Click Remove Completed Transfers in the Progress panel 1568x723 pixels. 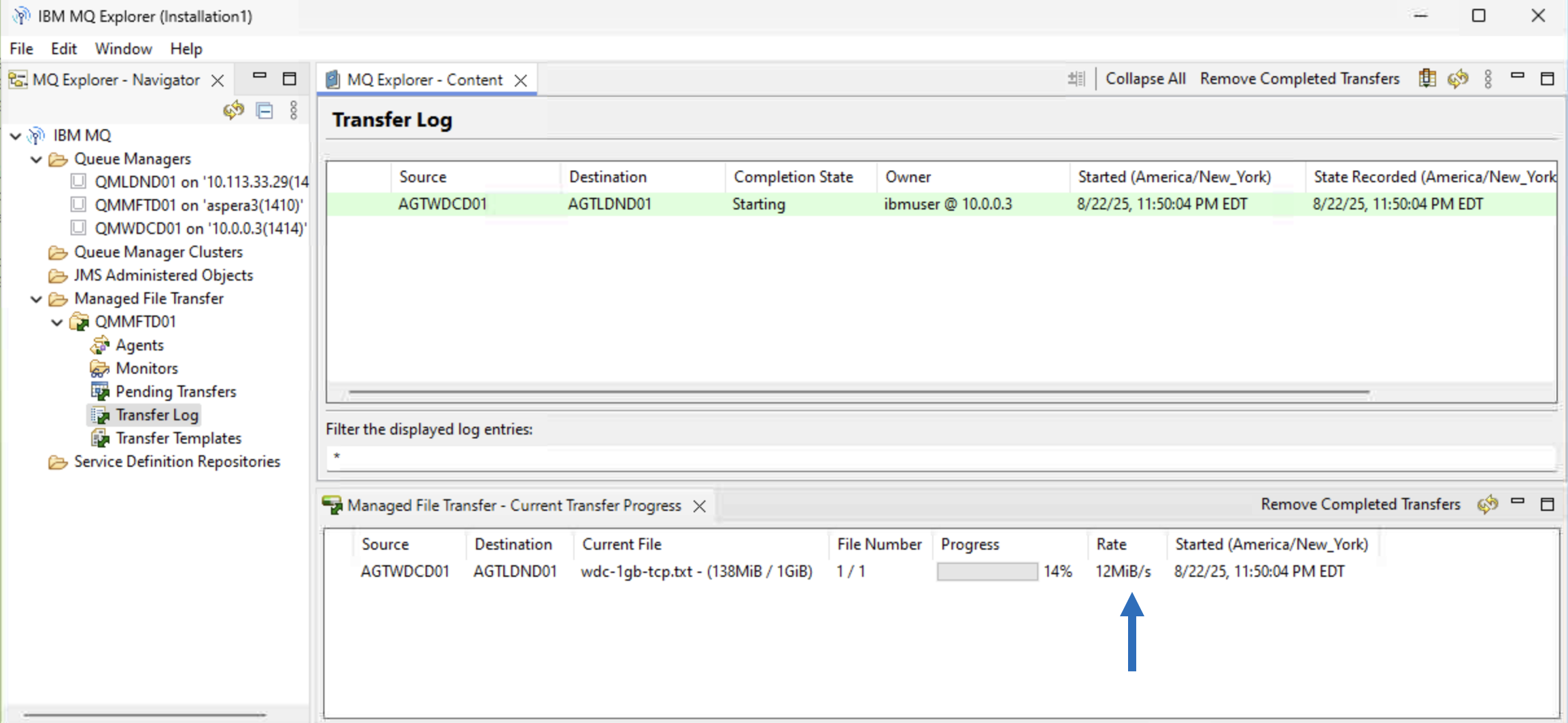1361,504
